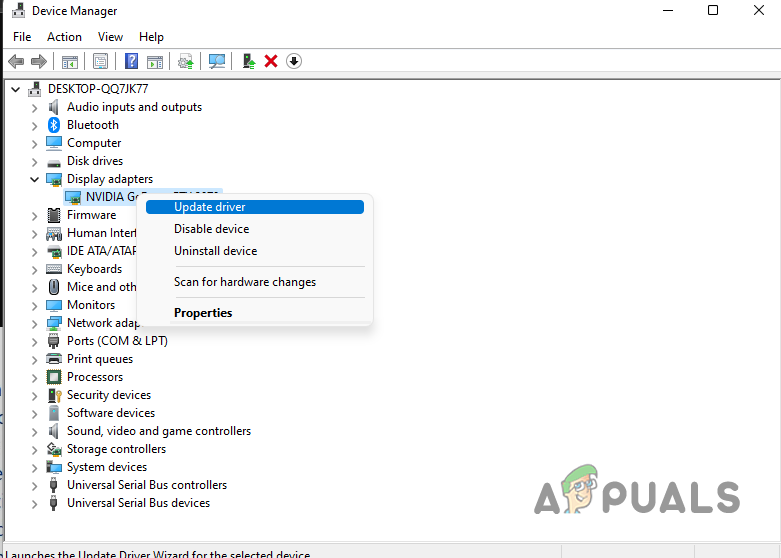This screenshot has height=558, width=781.
Task: Select the Universal Serial Bus controllers icon
Action: 54,485
